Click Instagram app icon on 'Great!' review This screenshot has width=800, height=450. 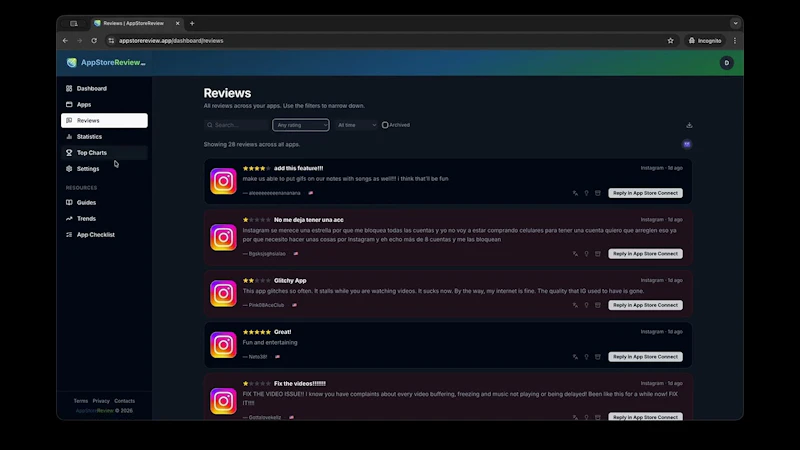(223, 345)
